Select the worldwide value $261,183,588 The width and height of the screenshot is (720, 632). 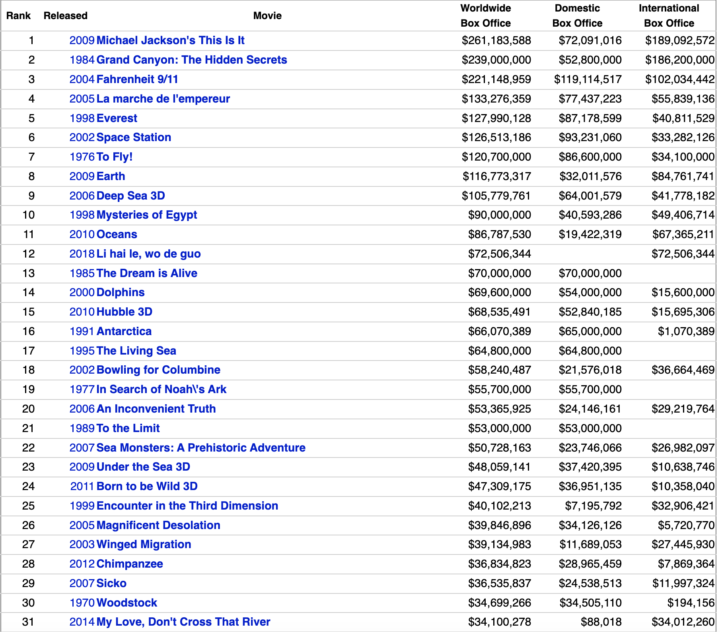tap(496, 40)
